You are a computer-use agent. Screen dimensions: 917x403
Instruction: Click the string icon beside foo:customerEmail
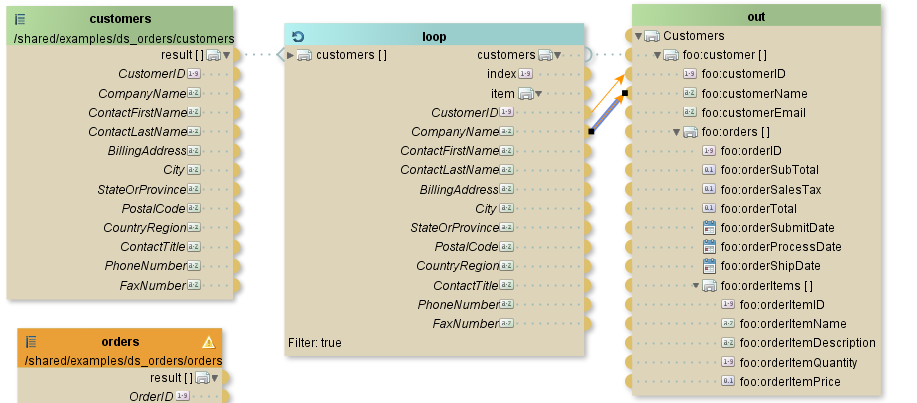[690, 112]
